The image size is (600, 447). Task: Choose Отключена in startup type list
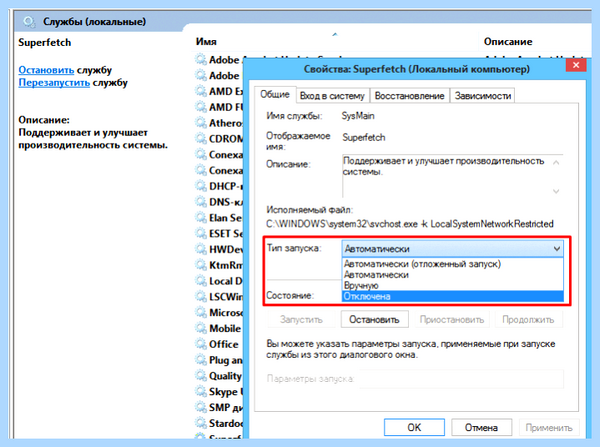coord(453,296)
